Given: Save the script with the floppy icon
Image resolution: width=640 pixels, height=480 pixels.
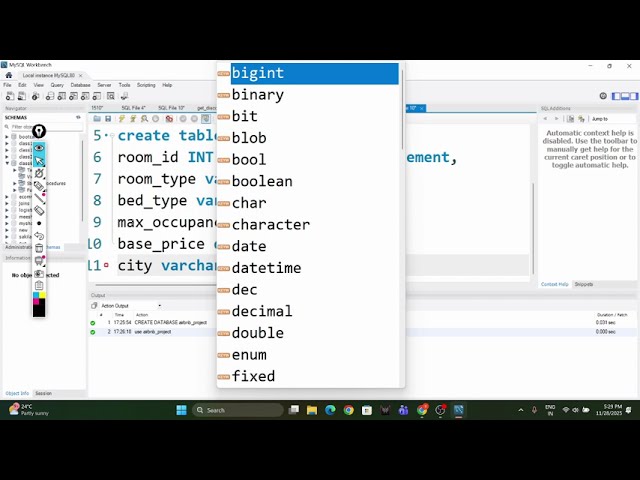Looking at the screenshot, I should (108, 119).
